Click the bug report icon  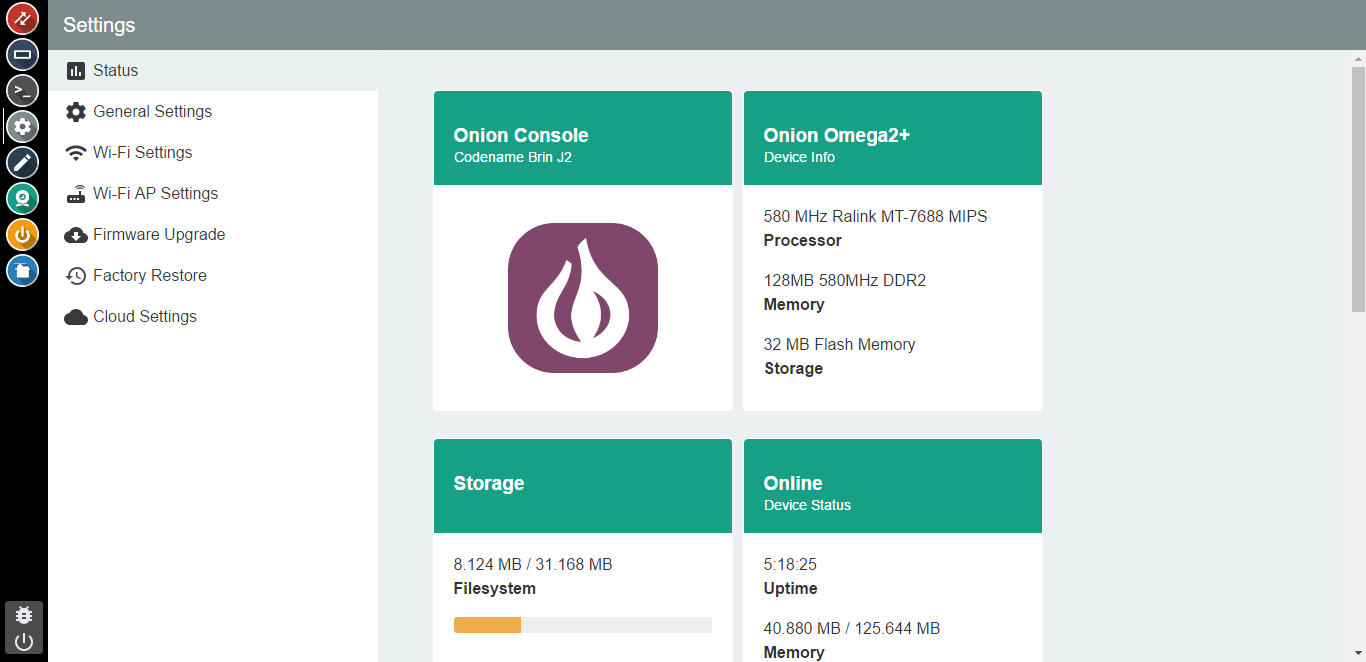(x=24, y=615)
